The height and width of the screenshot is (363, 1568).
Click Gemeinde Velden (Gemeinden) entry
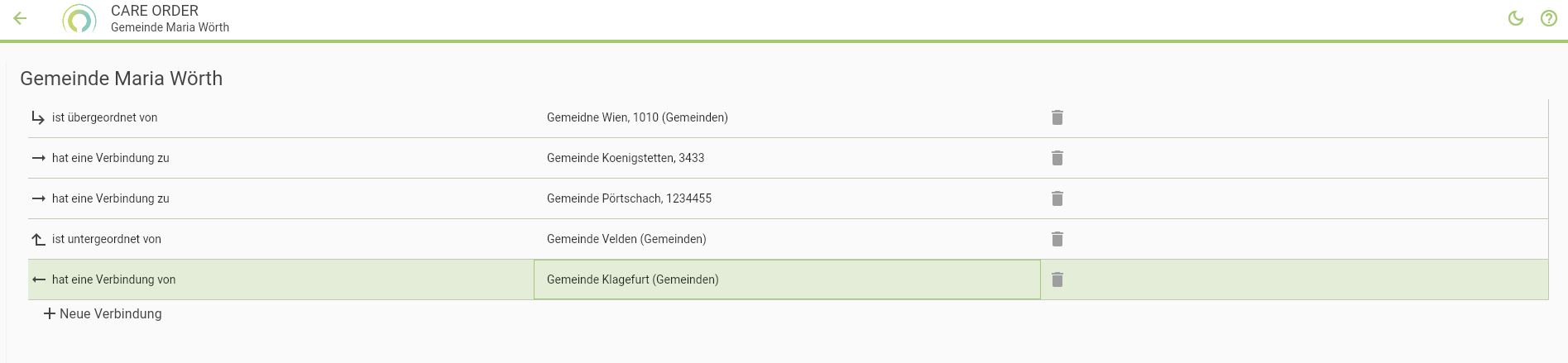tap(626, 239)
